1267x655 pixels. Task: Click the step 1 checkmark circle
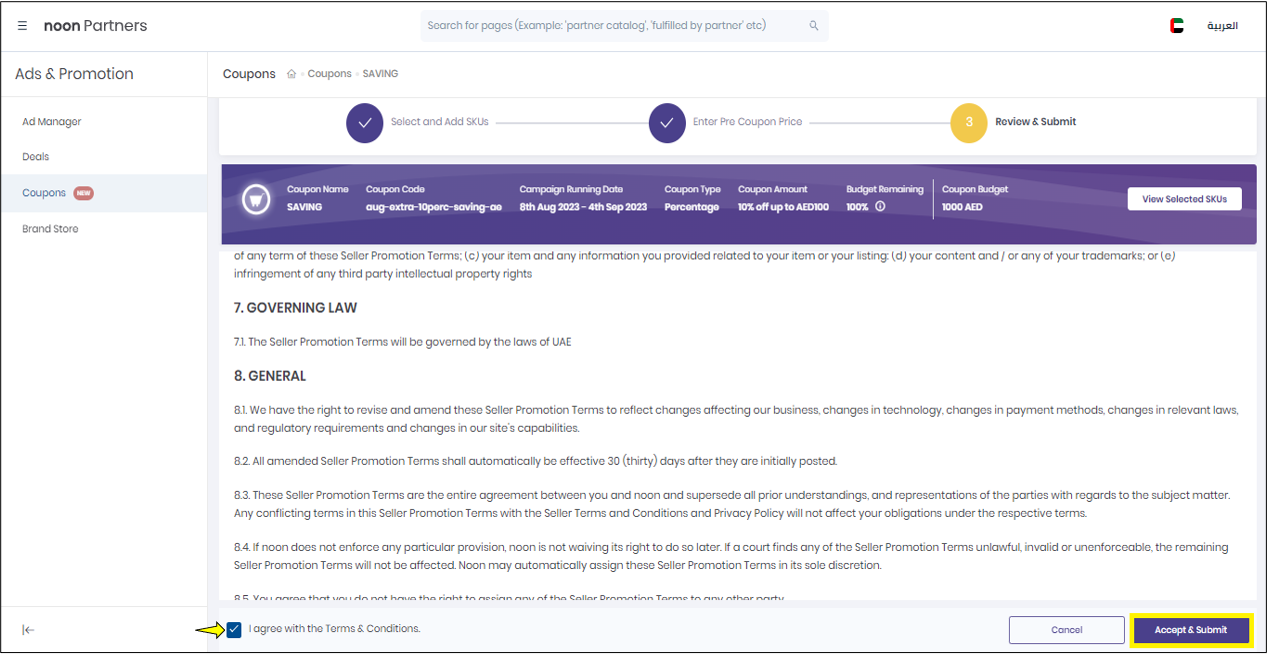[365, 123]
